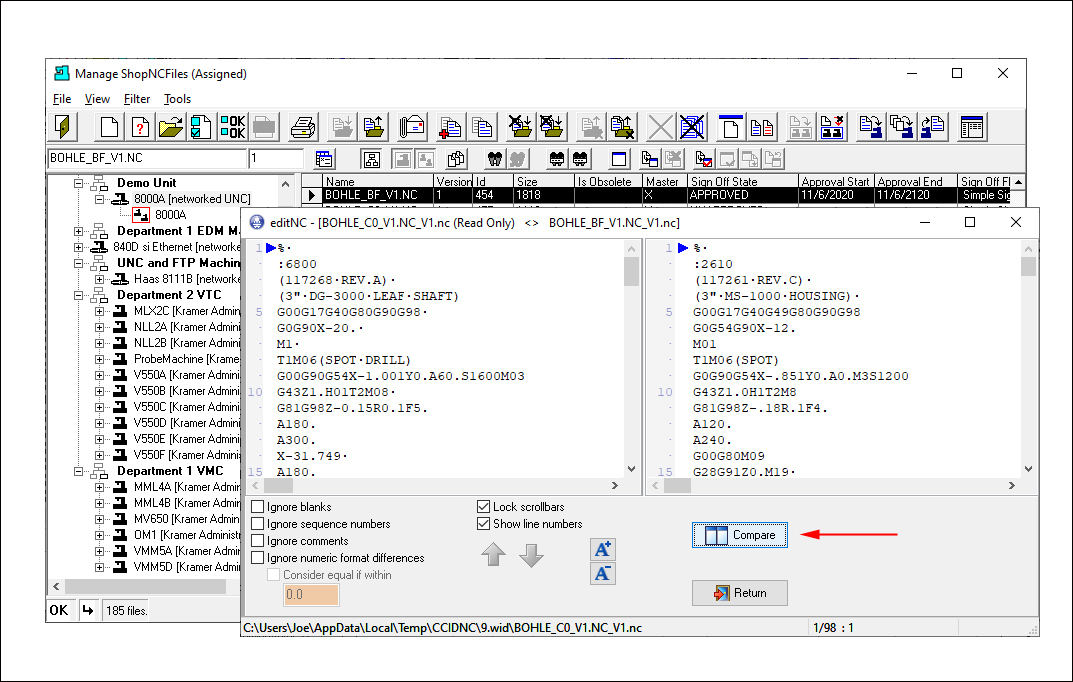
Task: Go to previous difference with up arrow
Action: pos(493,555)
